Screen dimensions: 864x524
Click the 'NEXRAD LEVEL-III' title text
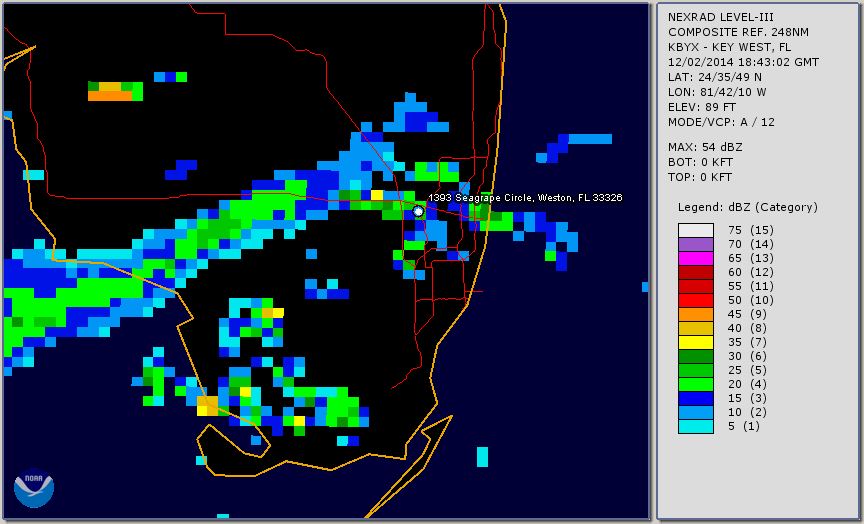click(721, 18)
